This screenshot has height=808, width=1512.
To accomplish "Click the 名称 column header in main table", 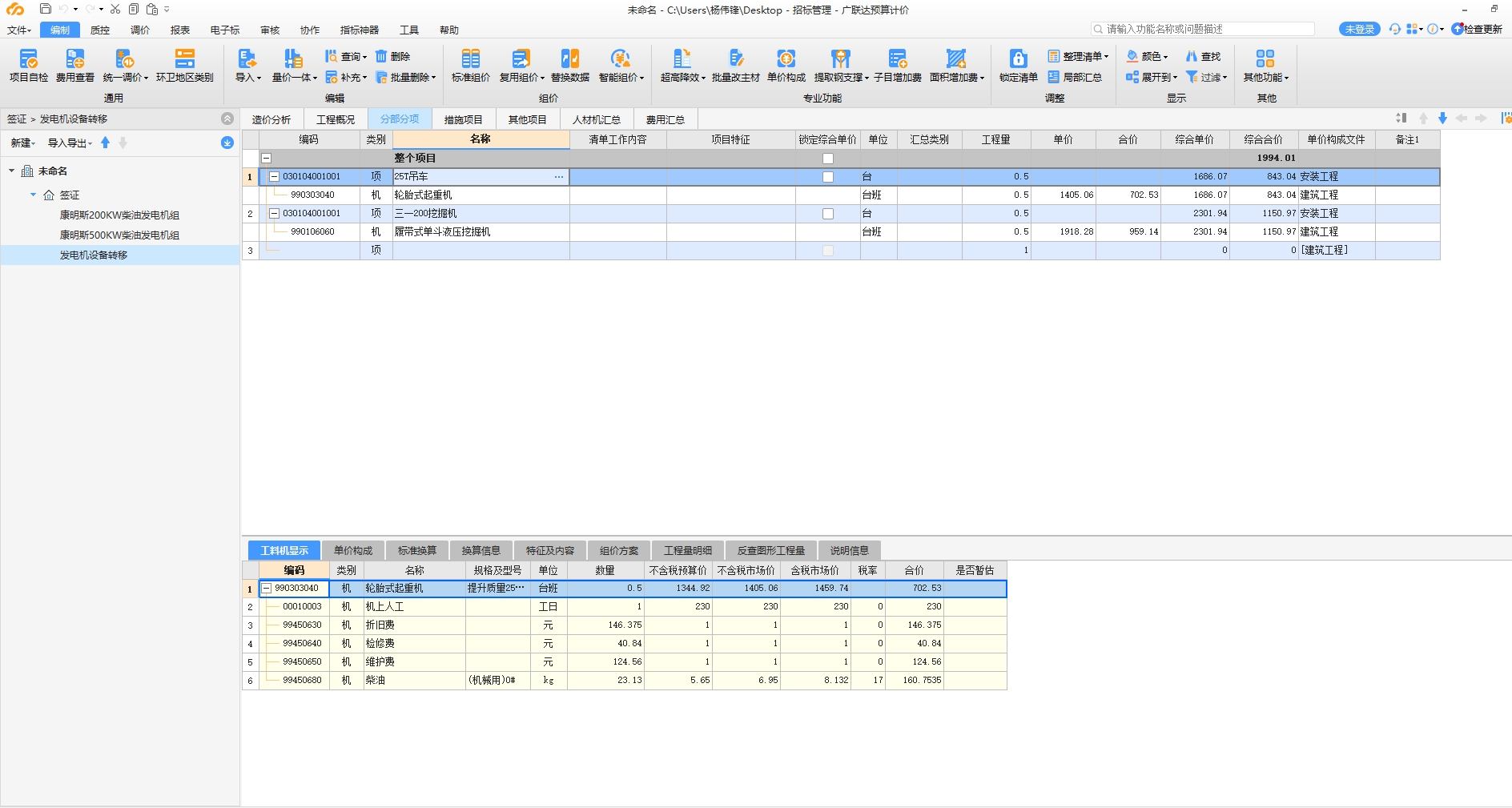I will [x=481, y=139].
